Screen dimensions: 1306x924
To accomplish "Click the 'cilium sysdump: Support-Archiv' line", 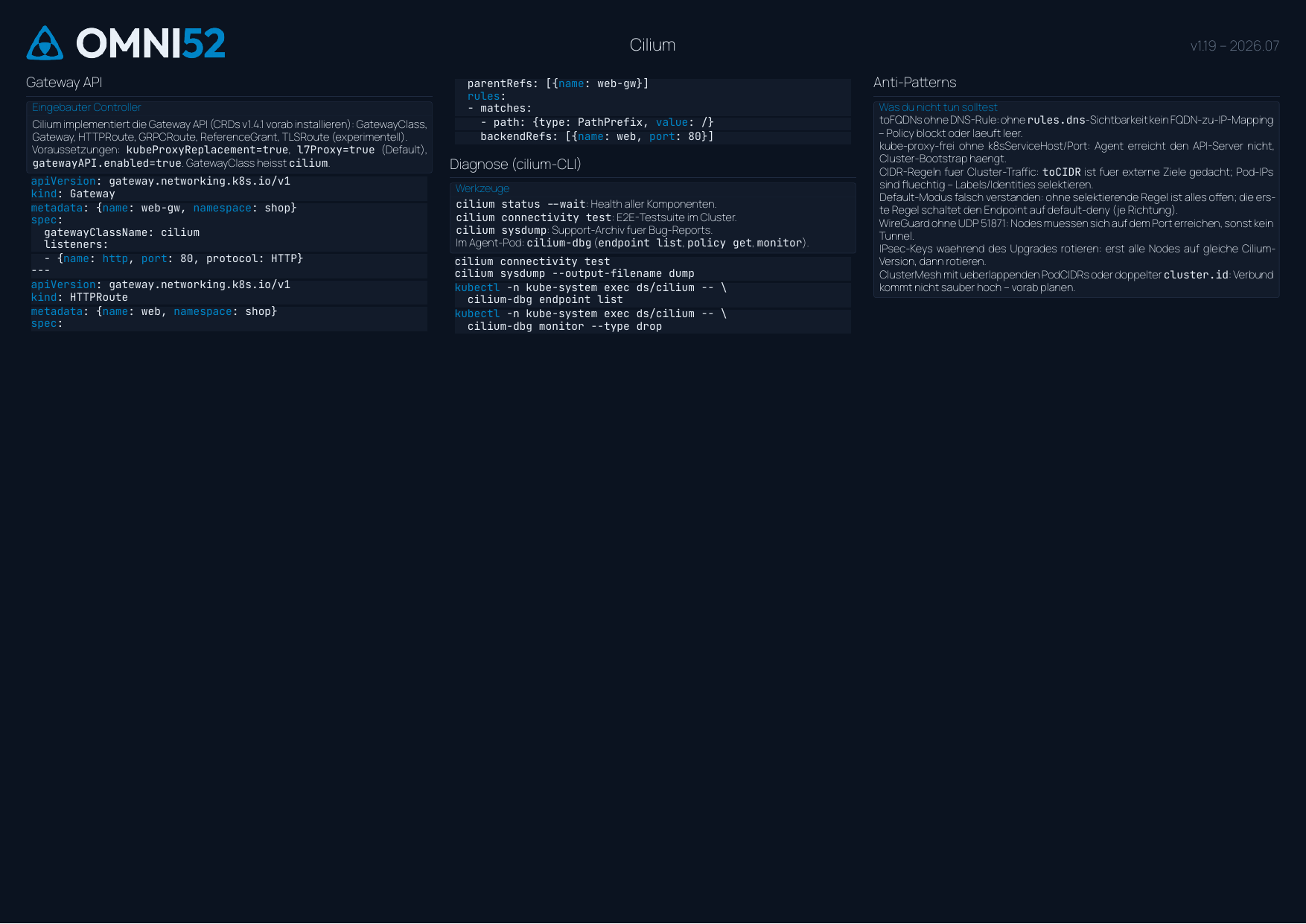I will click(584, 230).
